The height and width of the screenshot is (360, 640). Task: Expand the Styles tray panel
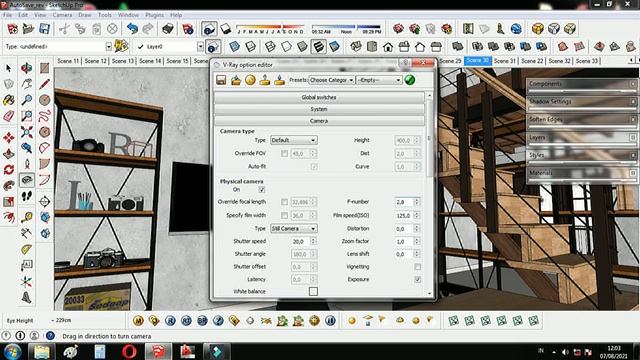[582, 155]
